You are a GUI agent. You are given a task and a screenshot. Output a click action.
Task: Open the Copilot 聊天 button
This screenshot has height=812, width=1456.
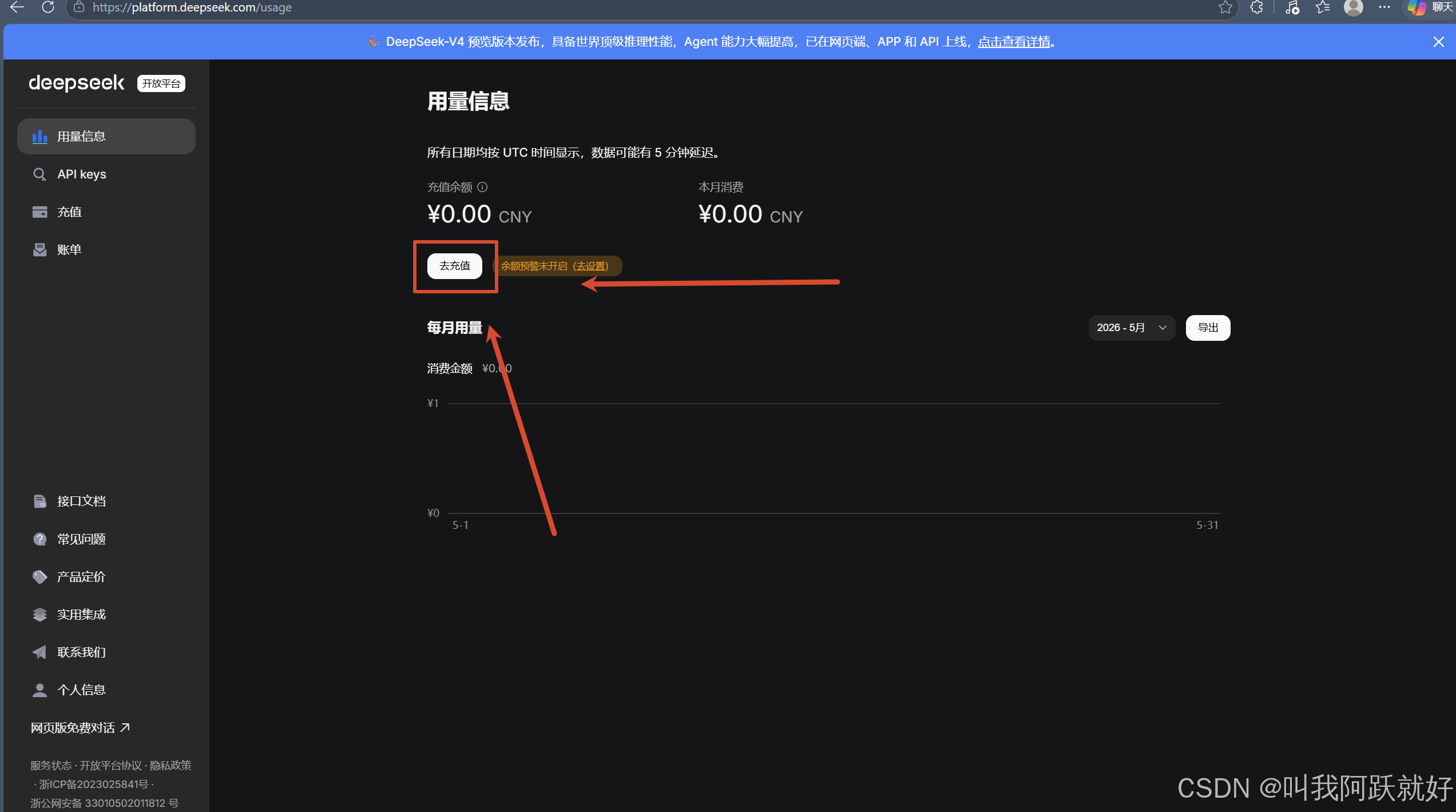pyautogui.click(x=1429, y=7)
